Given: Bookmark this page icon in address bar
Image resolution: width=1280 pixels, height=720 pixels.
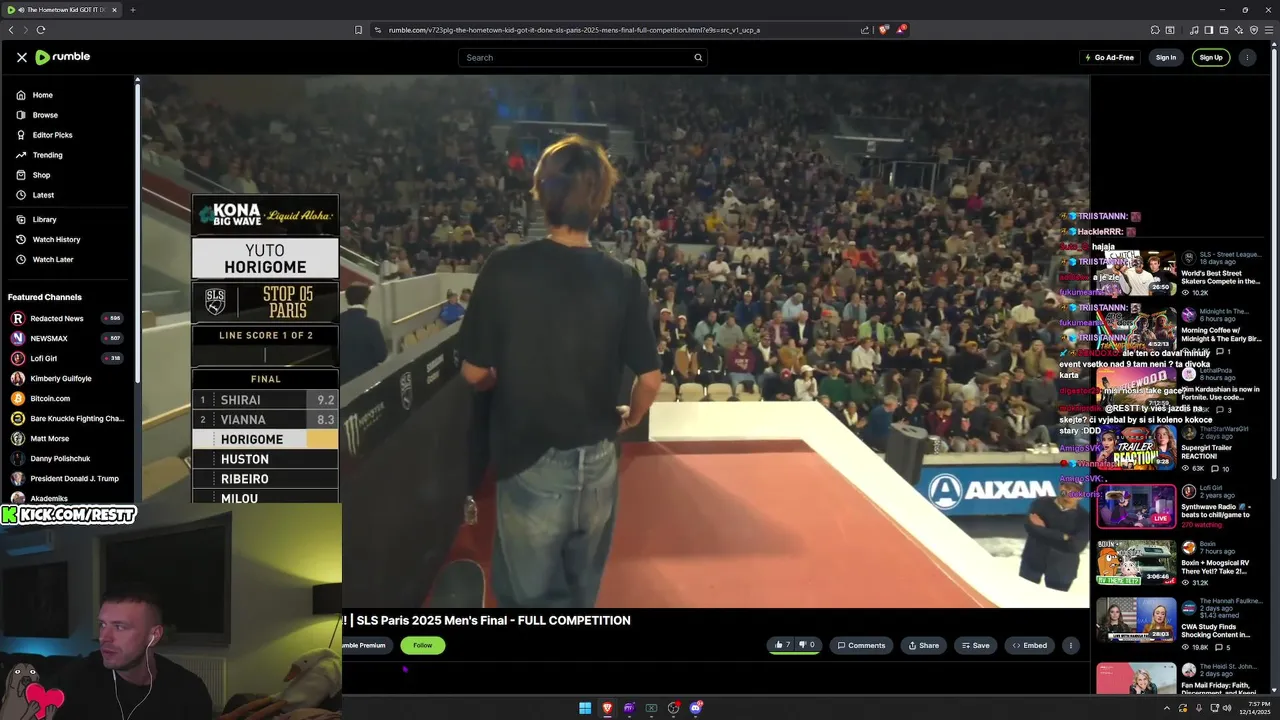Looking at the screenshot, I should point(359,30).
